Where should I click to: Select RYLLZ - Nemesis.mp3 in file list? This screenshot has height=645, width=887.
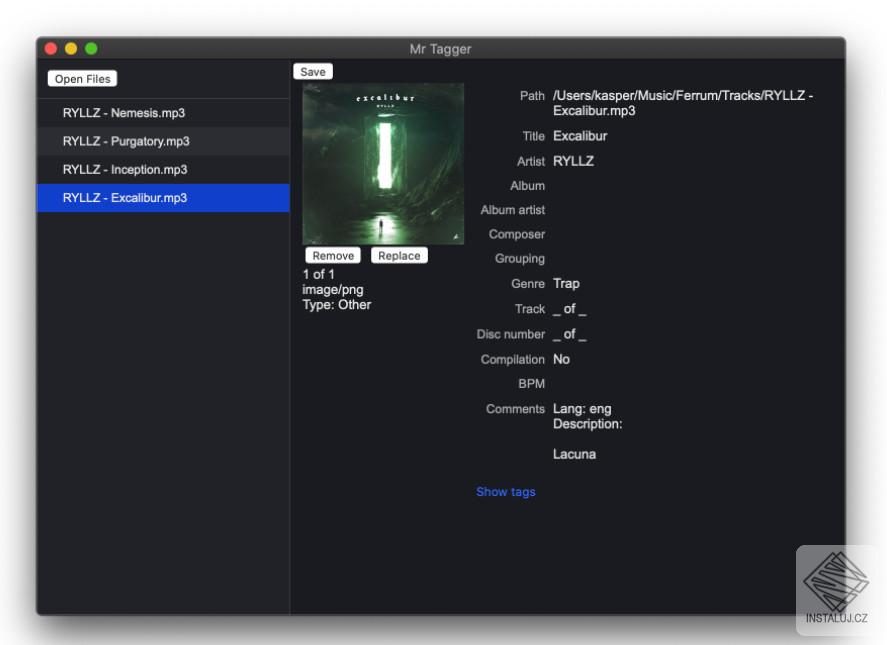point(124,113)
